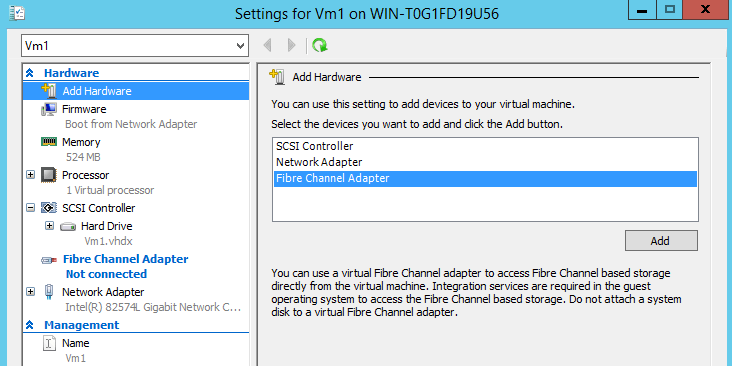Collapse the SCSI Controller tree node
The width and height of the screenshot is (732, 366).
point(30,208)
